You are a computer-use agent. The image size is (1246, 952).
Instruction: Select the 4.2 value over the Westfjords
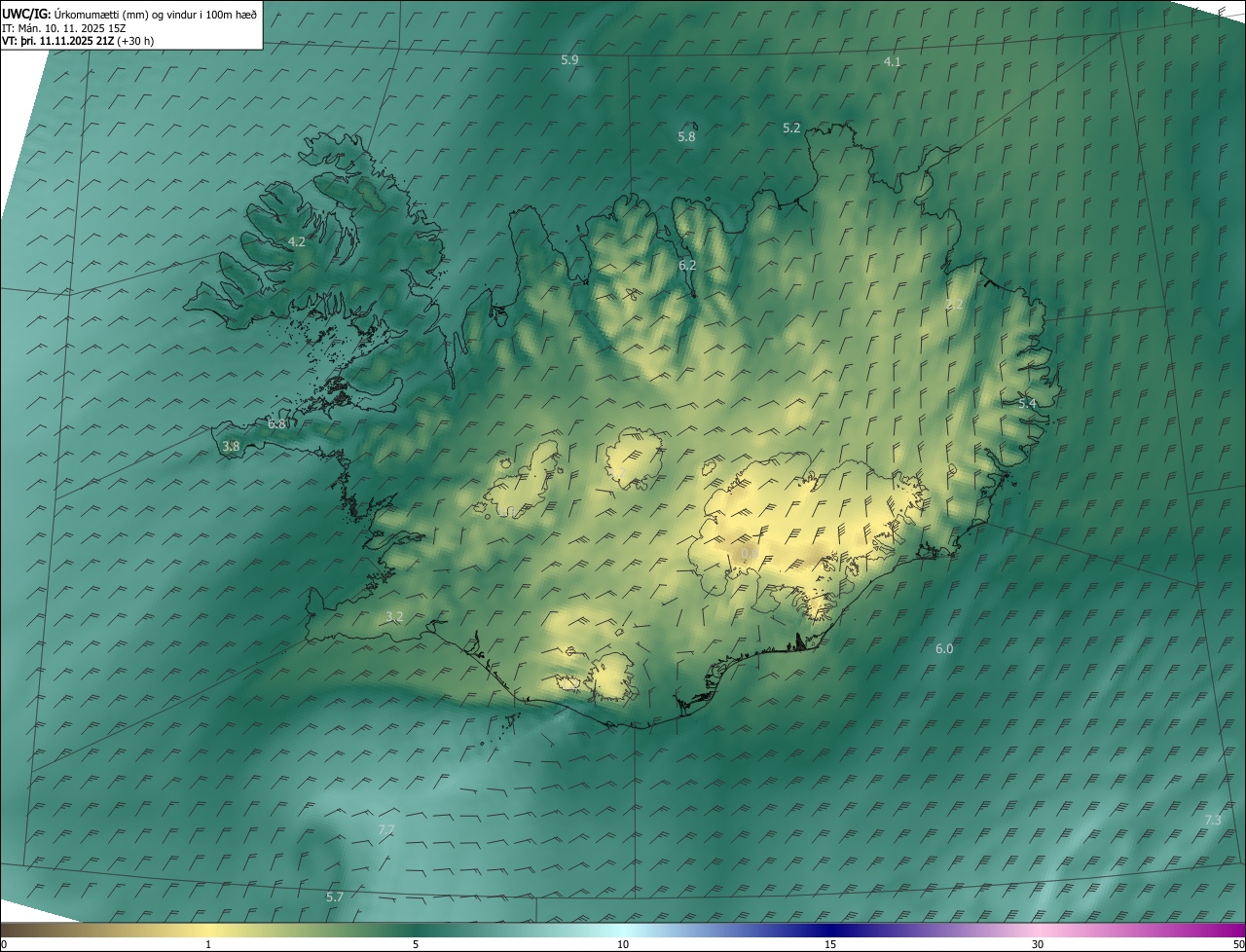(297, 241)
